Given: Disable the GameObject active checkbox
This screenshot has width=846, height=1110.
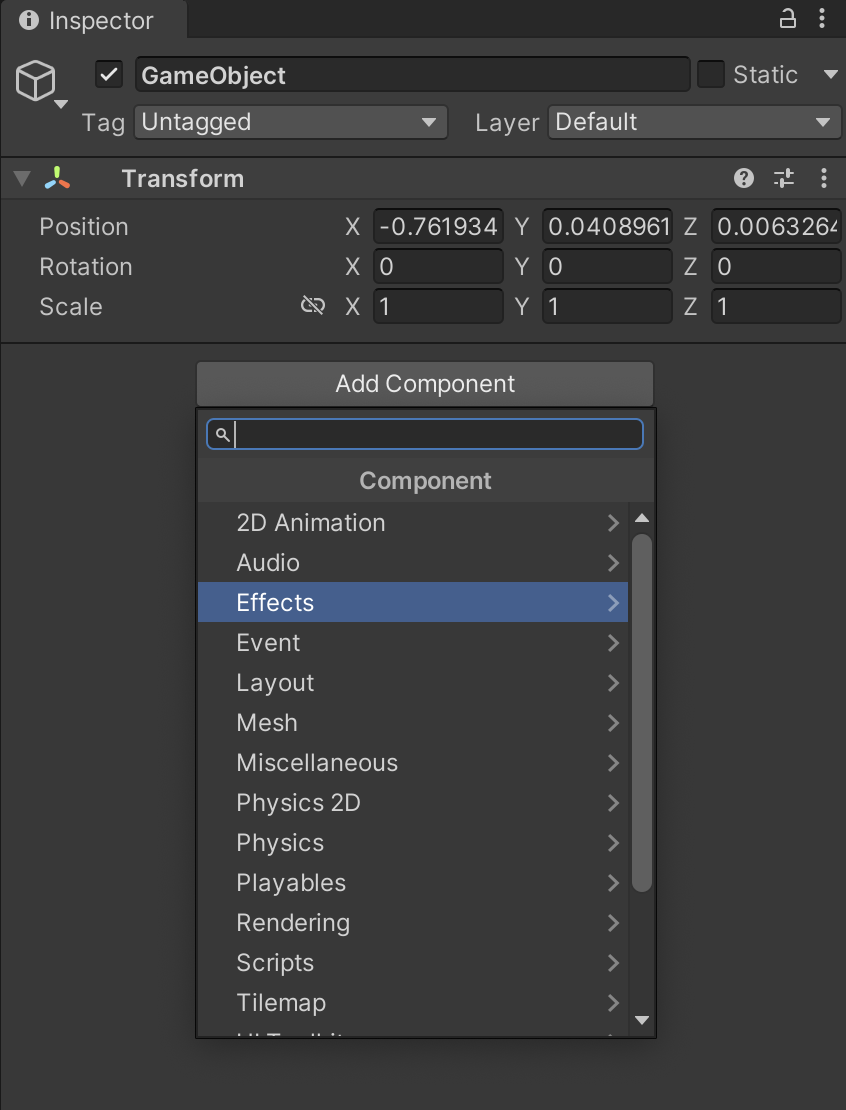Looking at the screenshot, I should pyautogui.click(x=109, y=75).
